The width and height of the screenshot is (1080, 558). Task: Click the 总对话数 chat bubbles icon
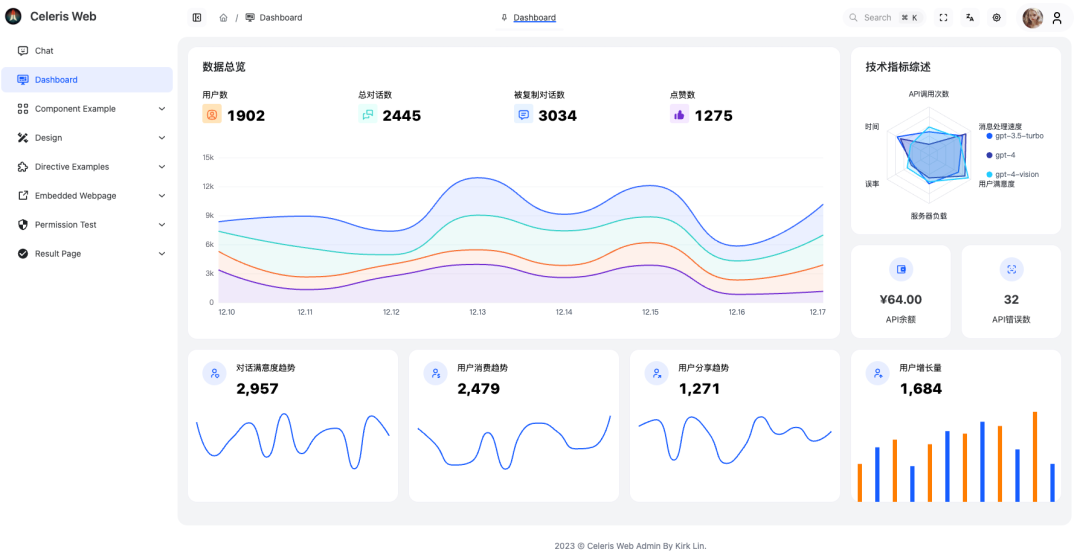tap(368, 114)
